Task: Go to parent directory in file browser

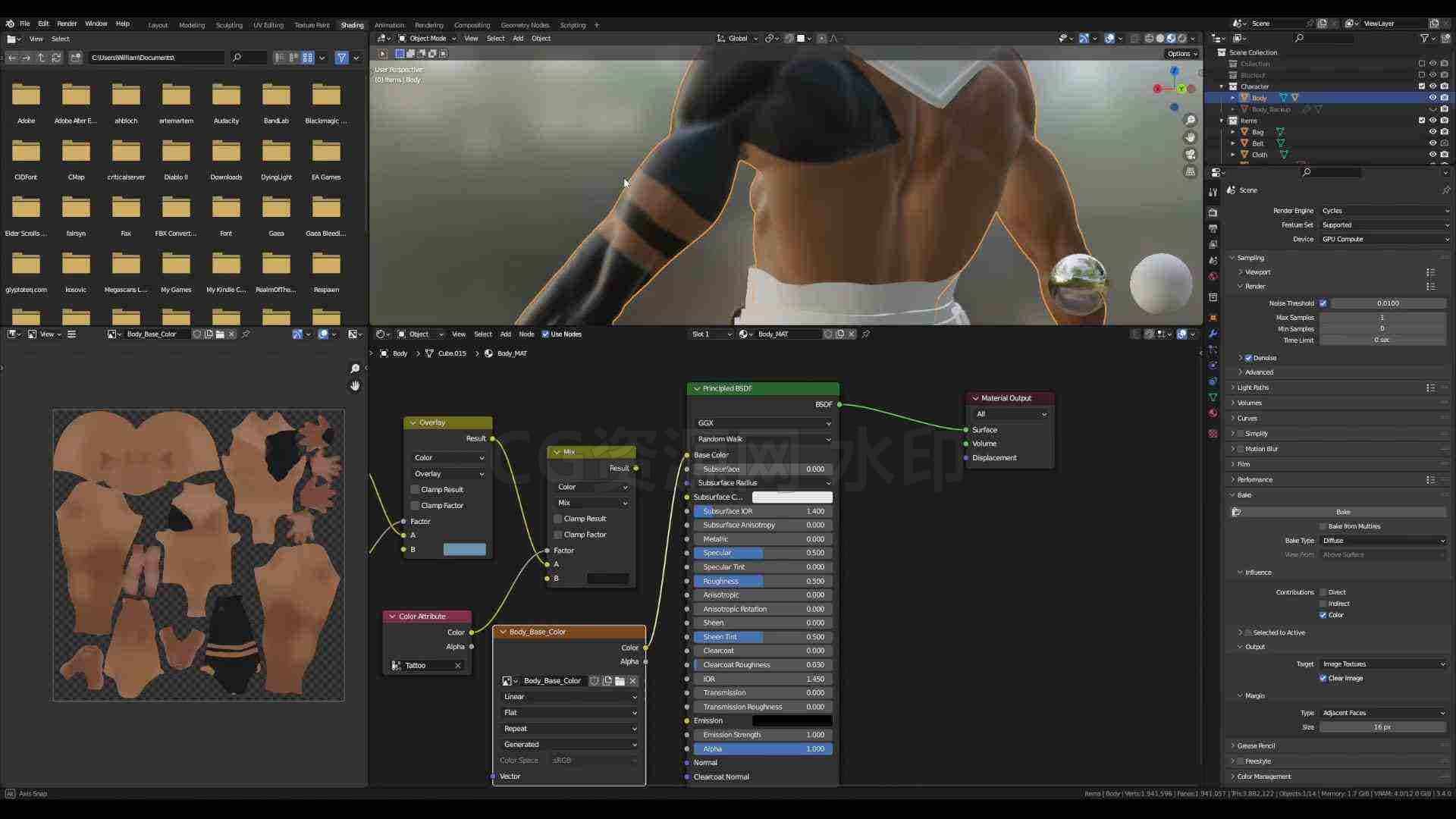Action: click(x=41, y=58)
